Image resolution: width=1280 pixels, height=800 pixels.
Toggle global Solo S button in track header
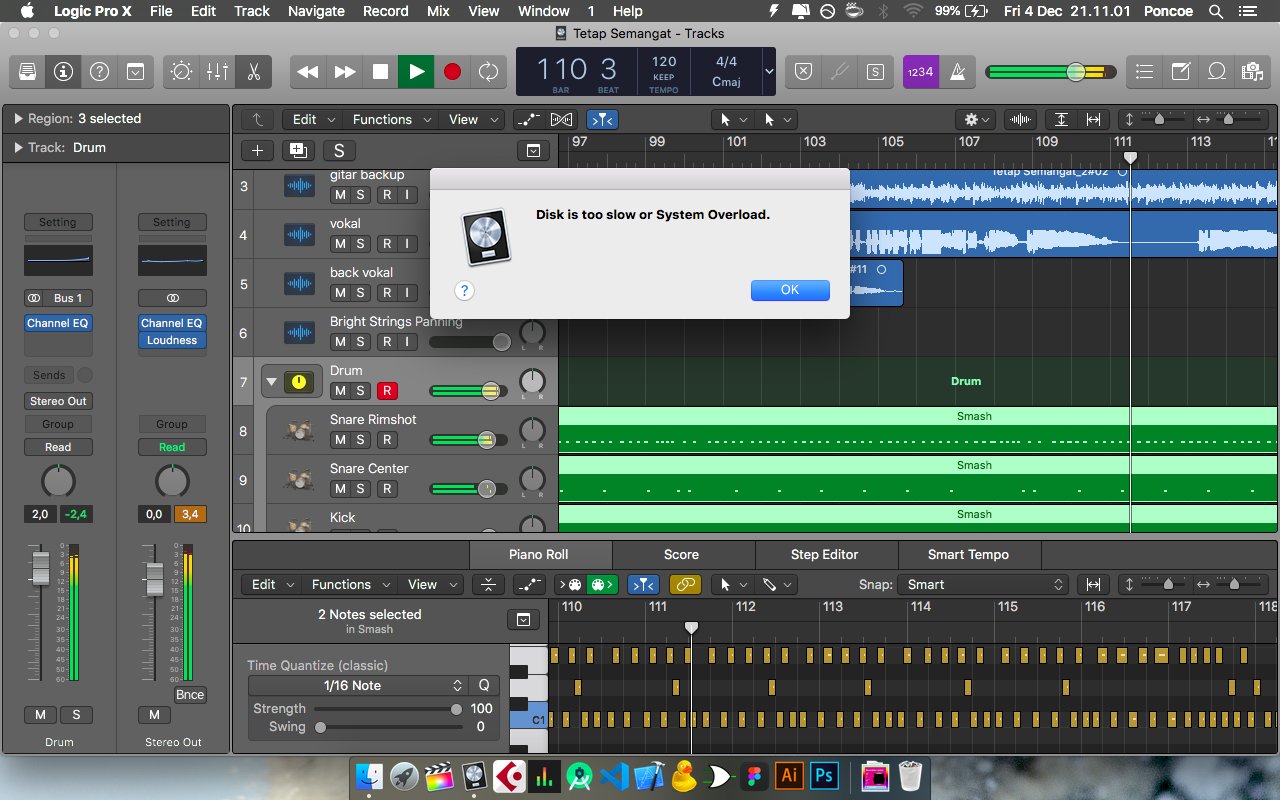(339, 150)
